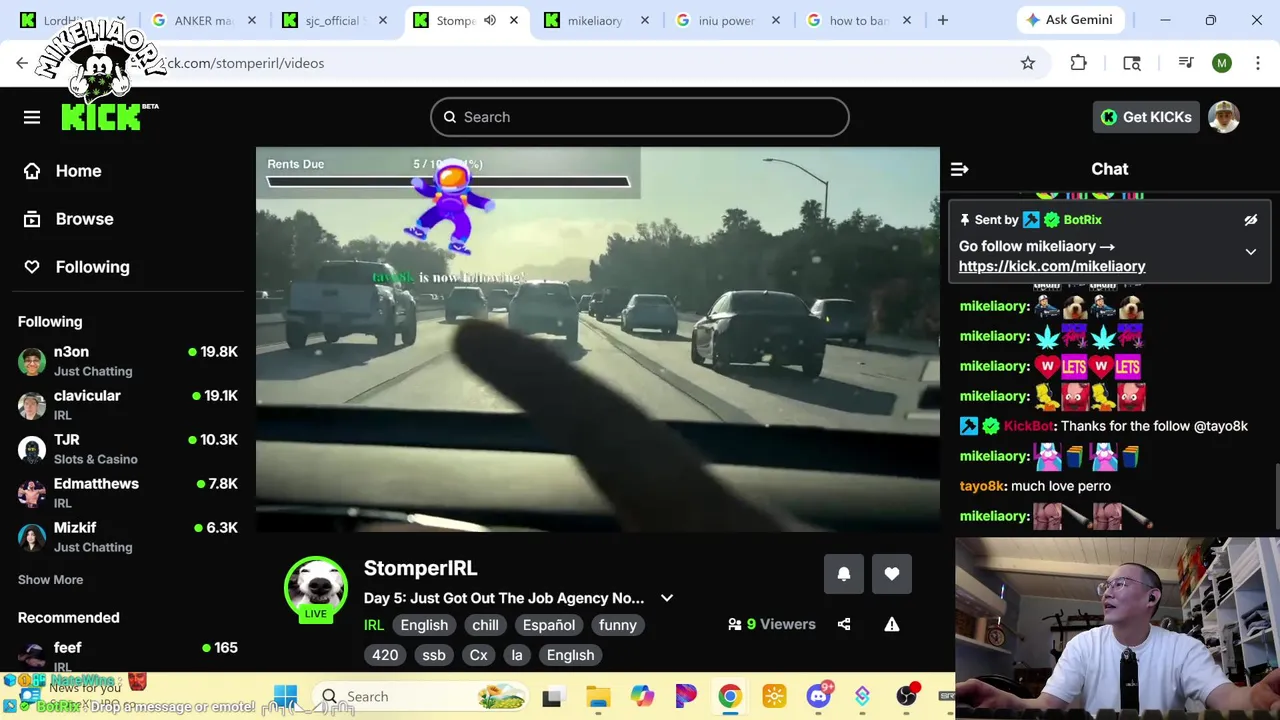This screenshot has width=1280, height=720.
Task: Go back with browser back arrow
Action: coord(22,63)
